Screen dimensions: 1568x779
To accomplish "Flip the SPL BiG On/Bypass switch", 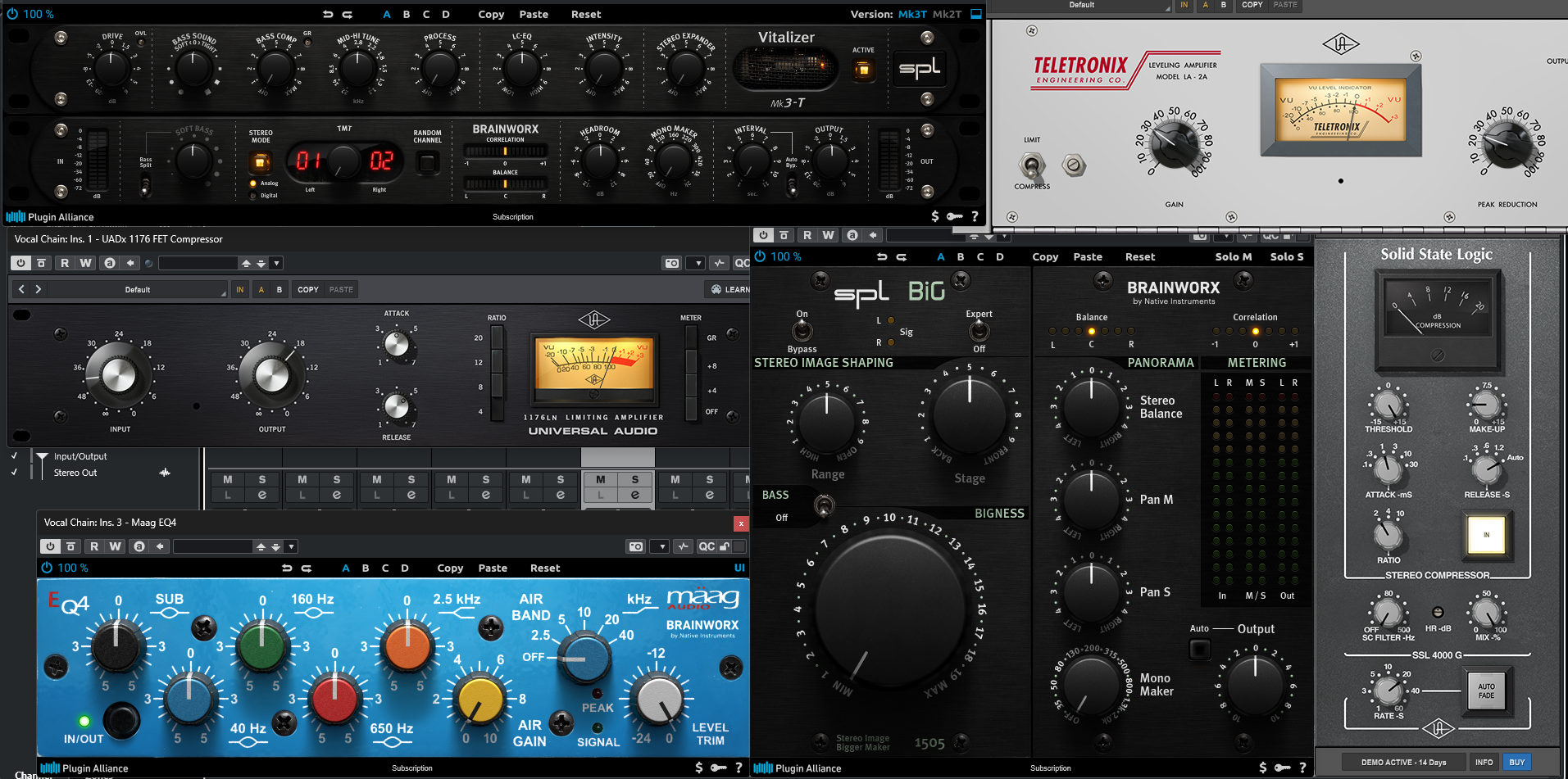I will [802, 331].
